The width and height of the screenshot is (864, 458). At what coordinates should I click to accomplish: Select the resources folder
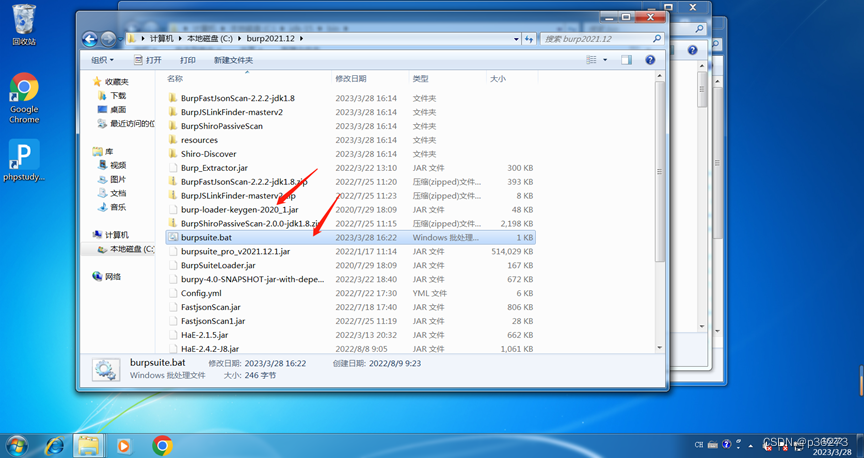pyautogui.click(x=199, y=140)
